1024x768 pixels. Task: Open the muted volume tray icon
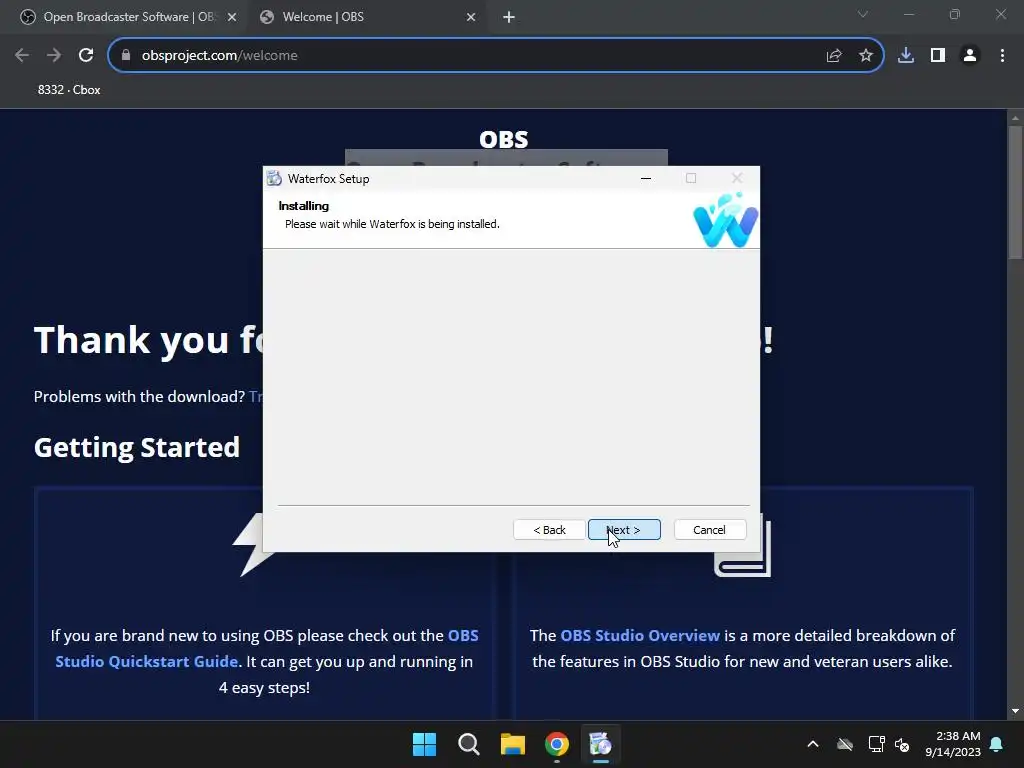tap(903, 744)
